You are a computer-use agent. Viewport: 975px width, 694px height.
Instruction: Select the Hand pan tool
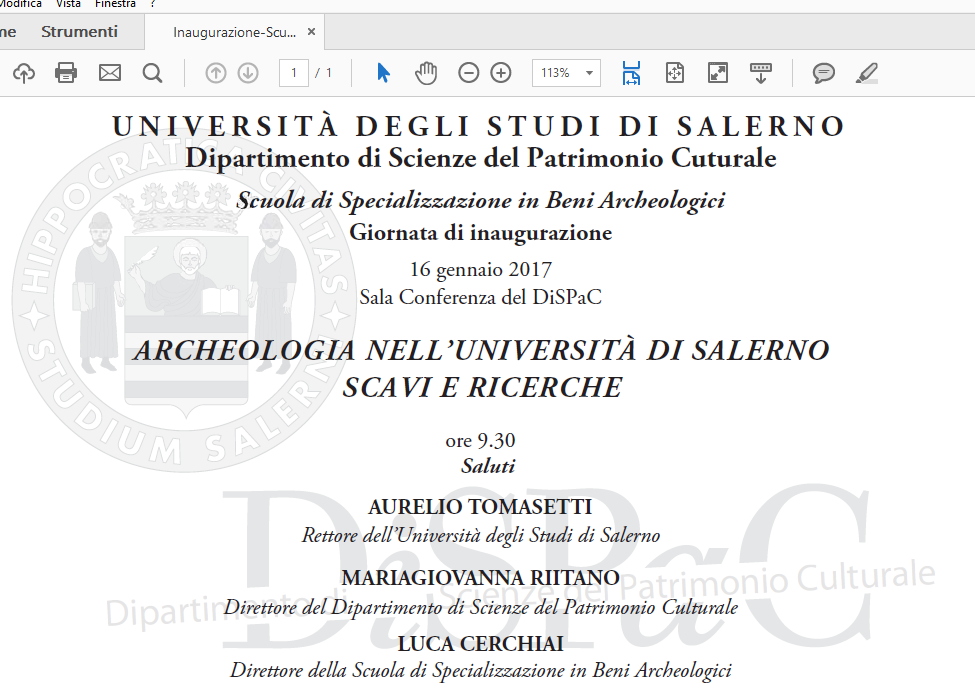tap(426, 73)
